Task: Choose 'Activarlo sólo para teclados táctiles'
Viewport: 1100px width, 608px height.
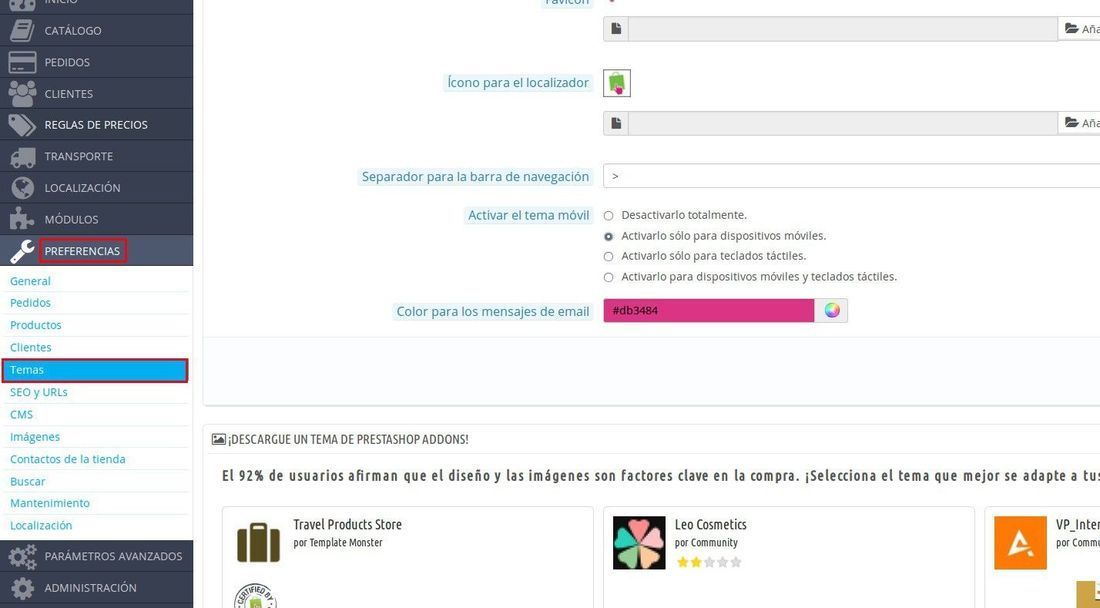Action: coord(608,257)
